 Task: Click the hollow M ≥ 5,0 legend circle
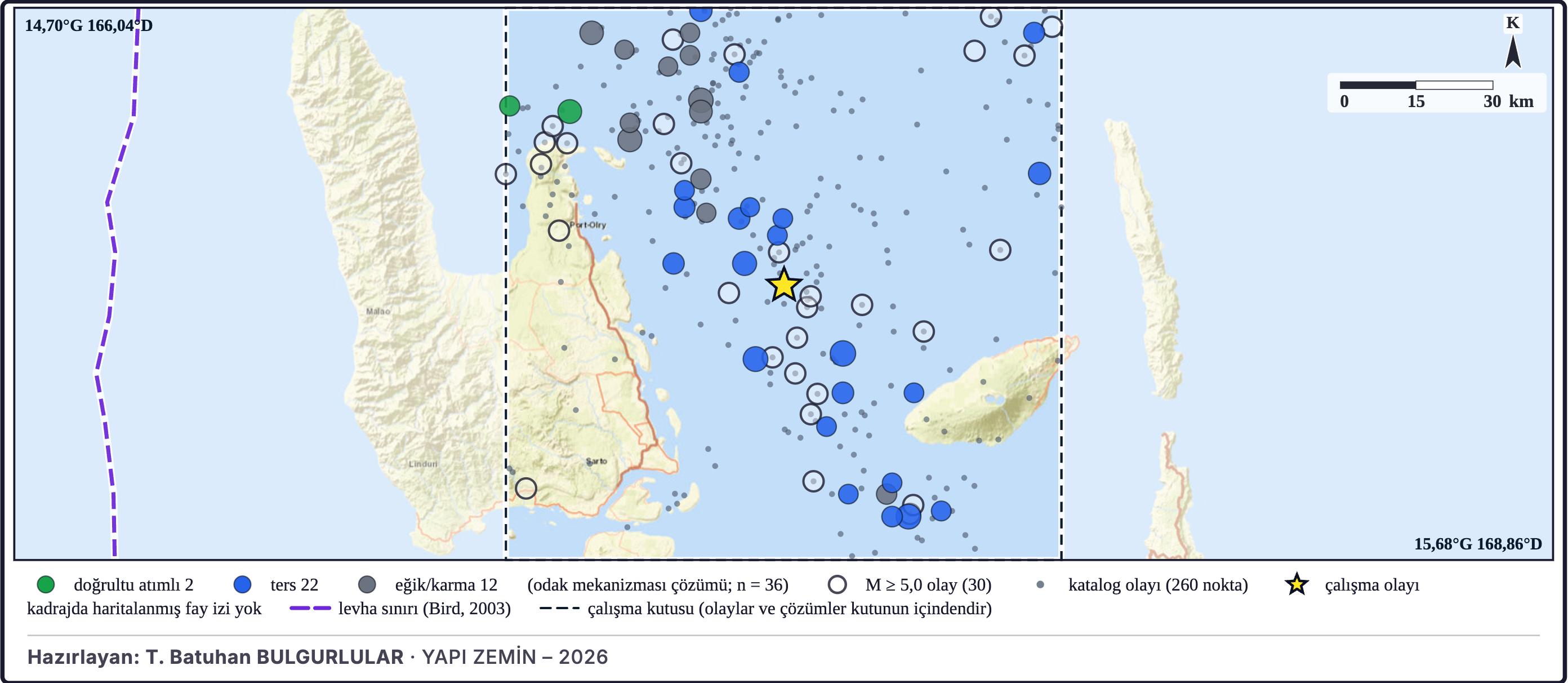(x=837, y=584)
